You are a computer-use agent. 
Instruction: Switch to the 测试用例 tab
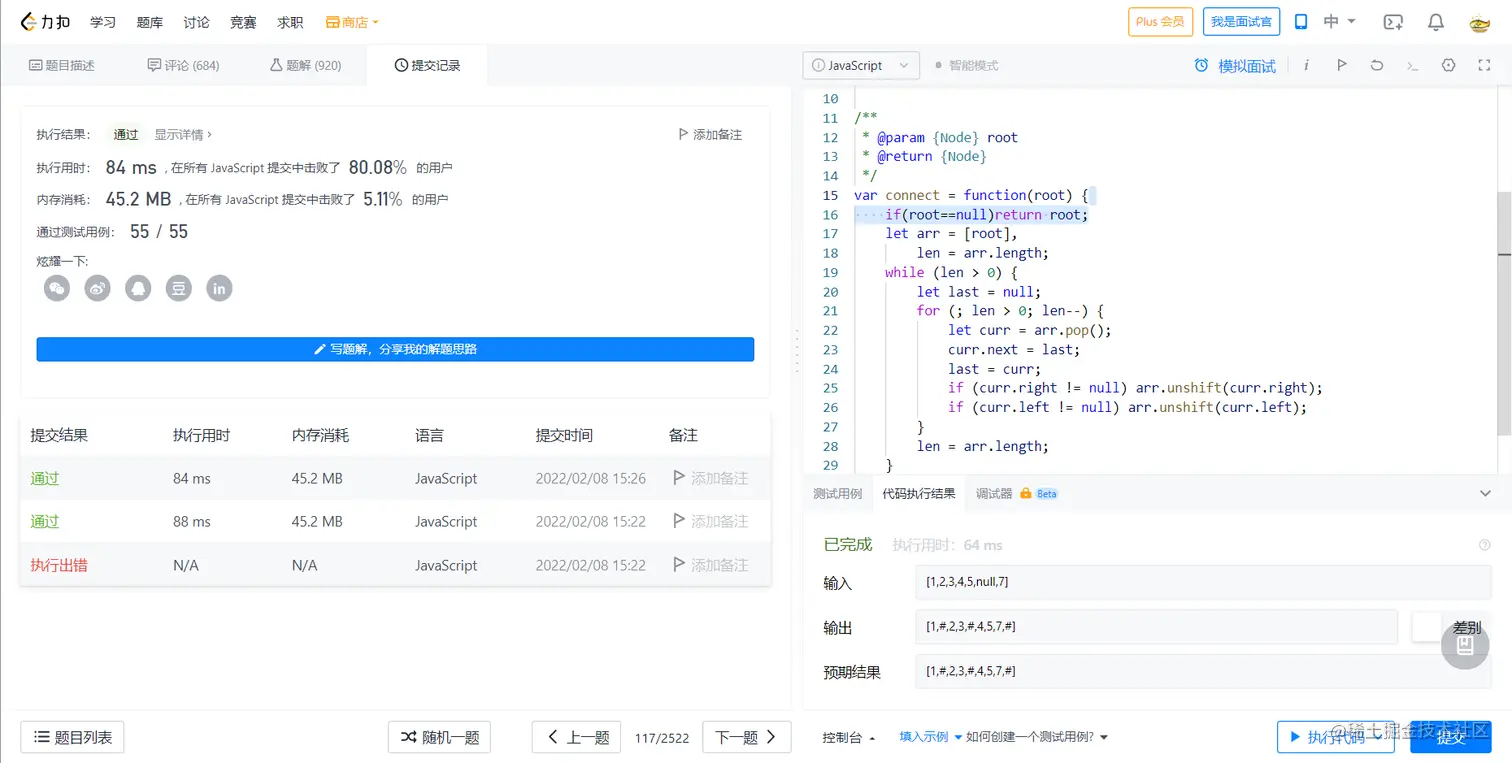click(837, 494)
